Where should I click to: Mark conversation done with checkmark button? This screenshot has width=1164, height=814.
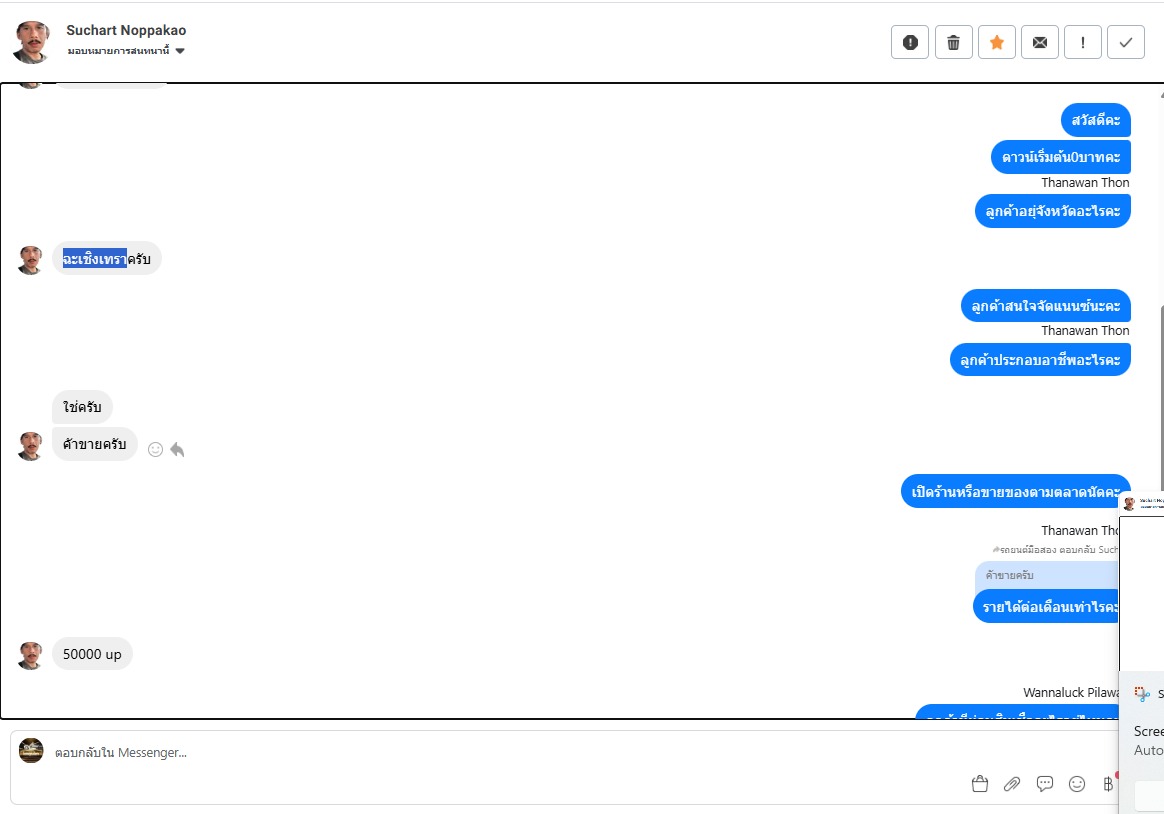pyautogui.click(x=1126, y=42)
